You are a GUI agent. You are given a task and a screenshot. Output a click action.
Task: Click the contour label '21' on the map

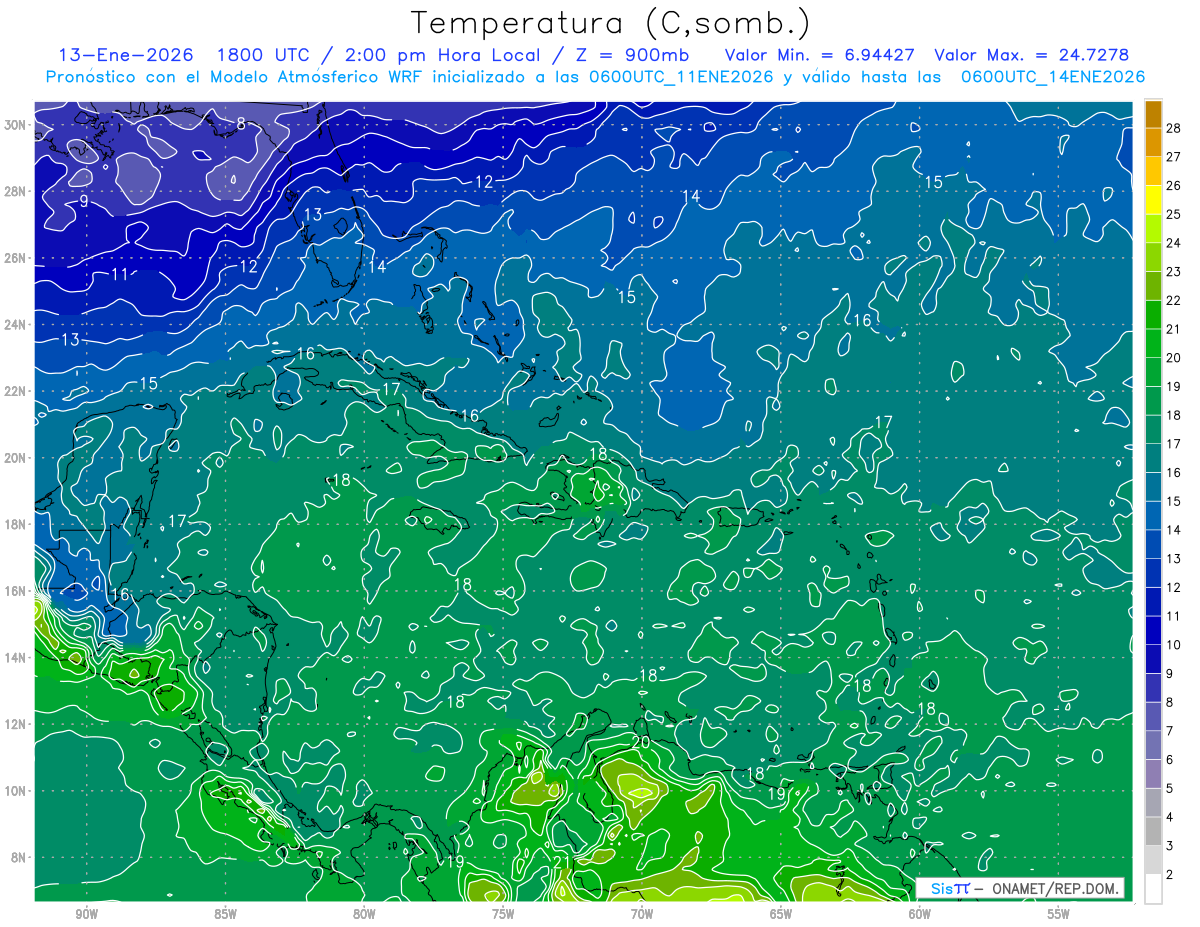(x=561, y=862)
